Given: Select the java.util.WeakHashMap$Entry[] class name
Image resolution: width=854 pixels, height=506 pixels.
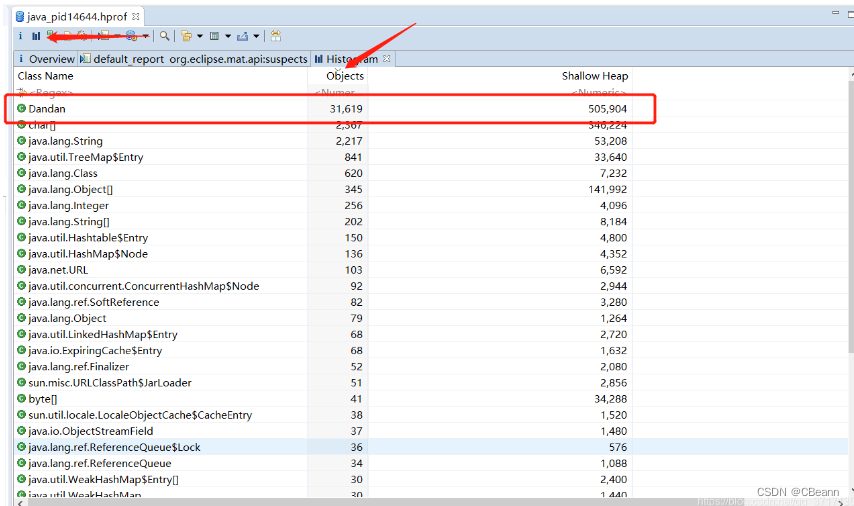Looking at the screenshot, I should (103, 479).
